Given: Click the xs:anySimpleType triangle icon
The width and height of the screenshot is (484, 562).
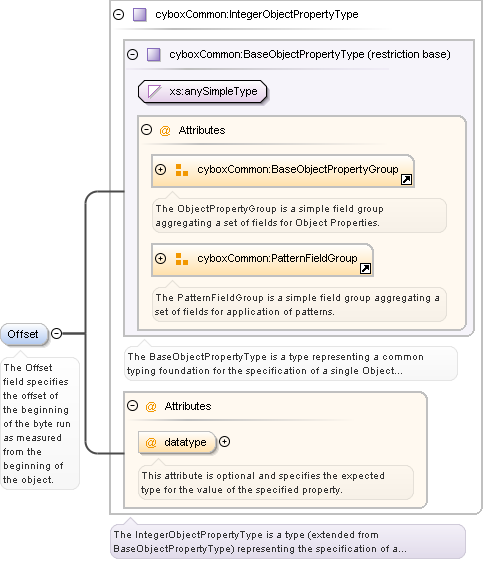Looking at the screenshot, I should pos(154,91).
